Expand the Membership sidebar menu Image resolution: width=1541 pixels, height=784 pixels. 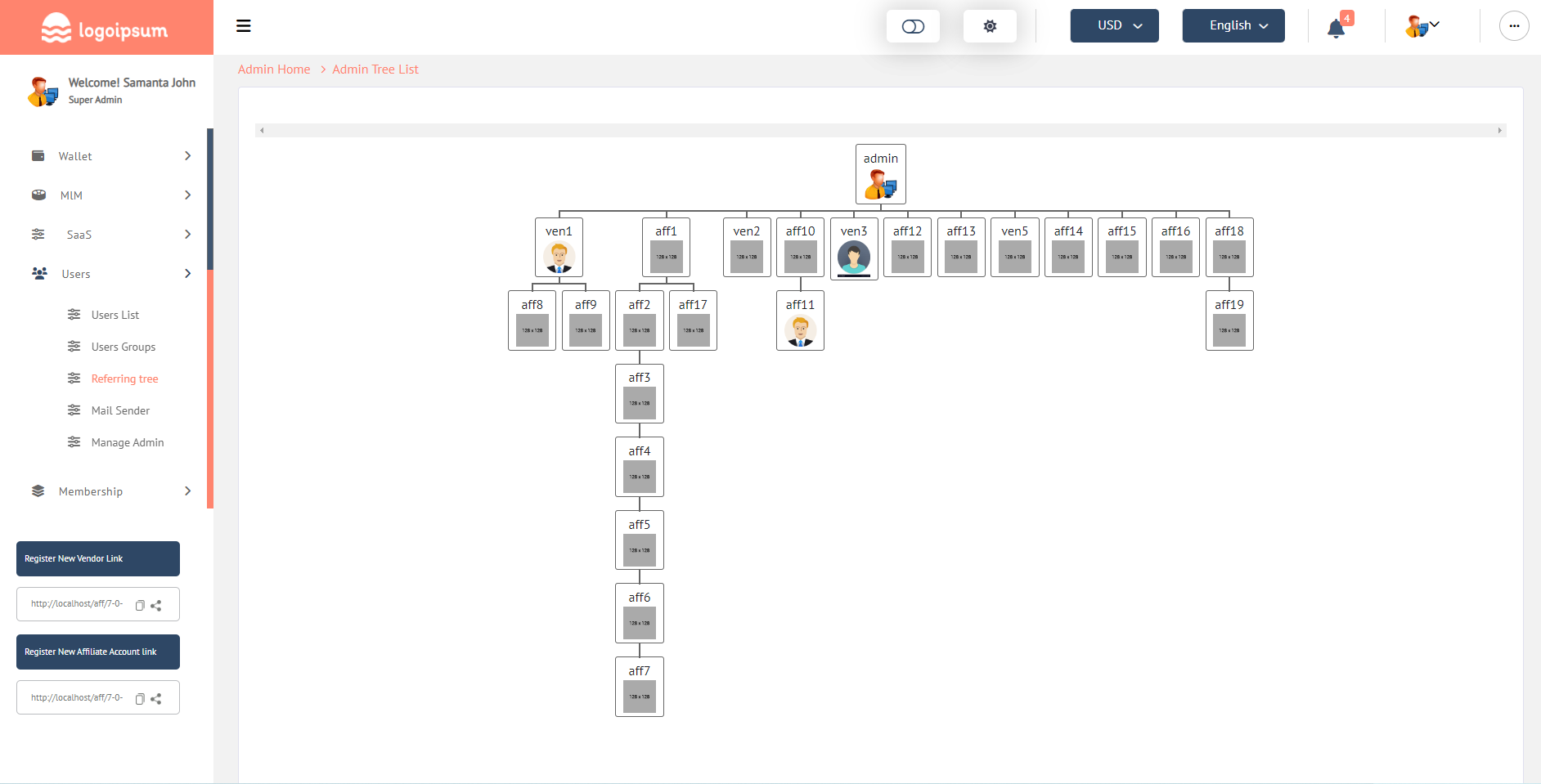[x=110, y=491]
